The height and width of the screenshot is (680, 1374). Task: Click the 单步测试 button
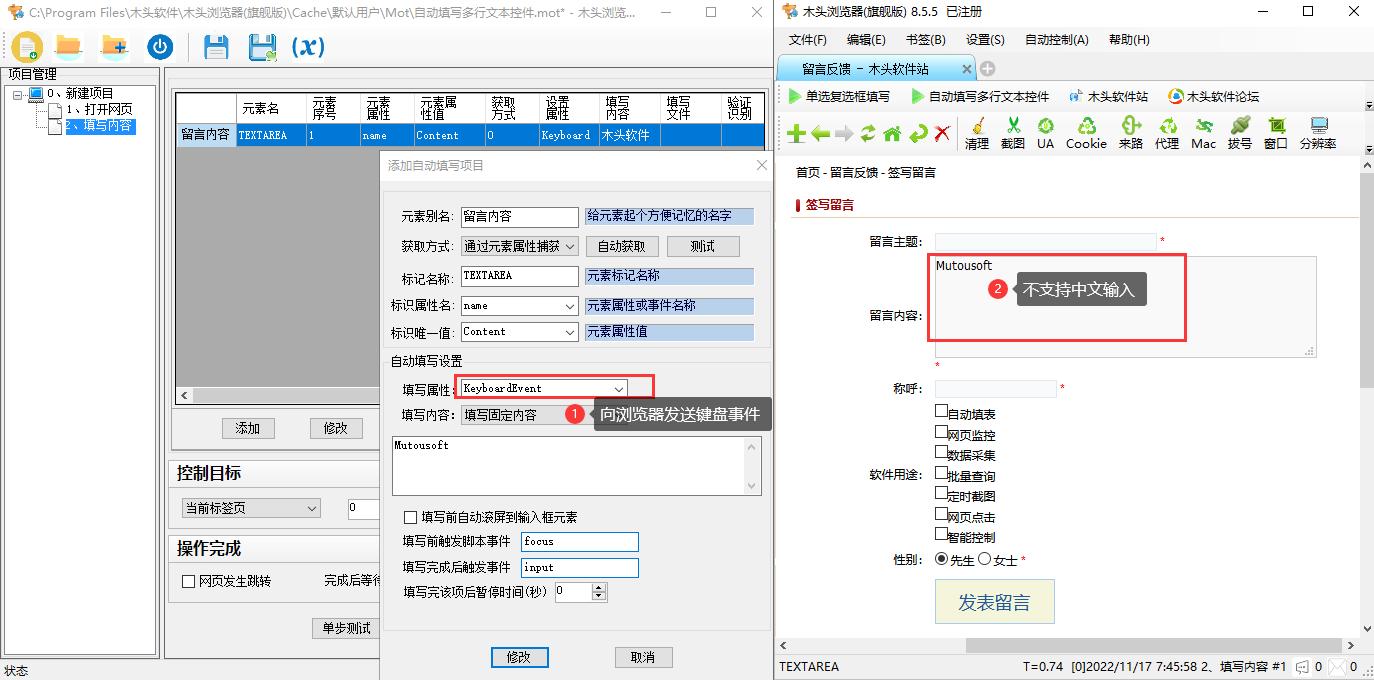[x=344, y=629]
